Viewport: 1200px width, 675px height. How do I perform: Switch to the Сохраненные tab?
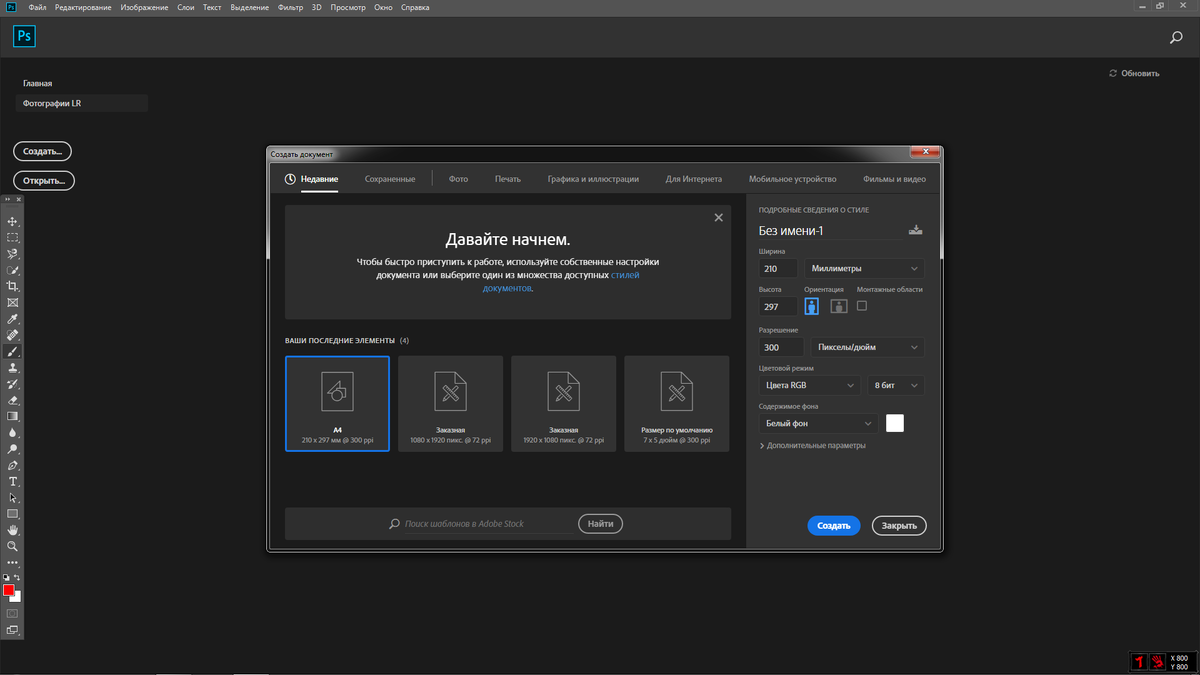(390, 179)
